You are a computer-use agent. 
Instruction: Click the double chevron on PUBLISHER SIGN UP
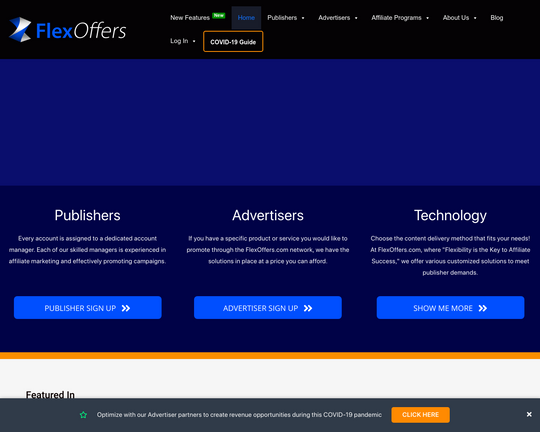126,308
